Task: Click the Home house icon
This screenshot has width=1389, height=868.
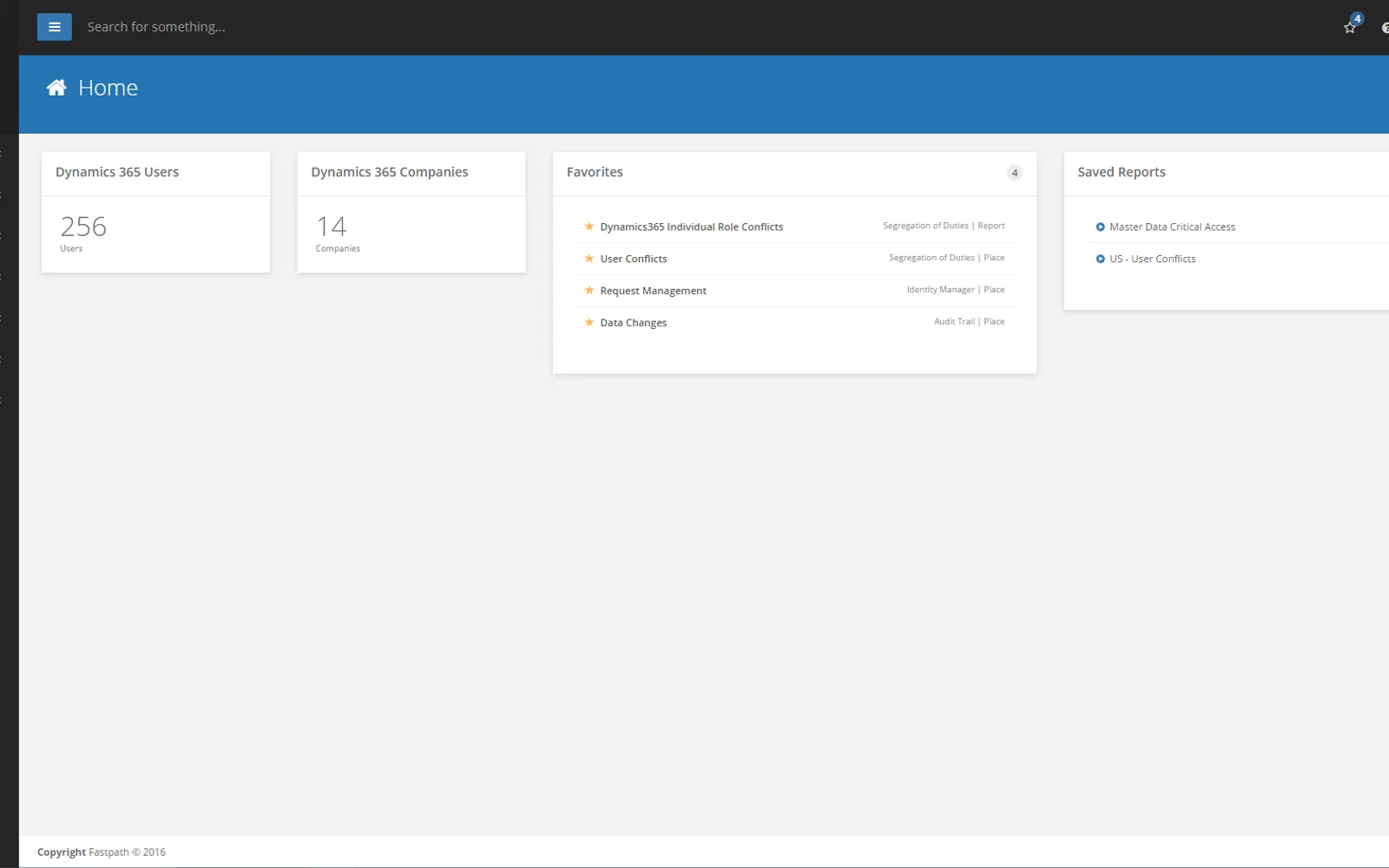Action: point(56,88)
